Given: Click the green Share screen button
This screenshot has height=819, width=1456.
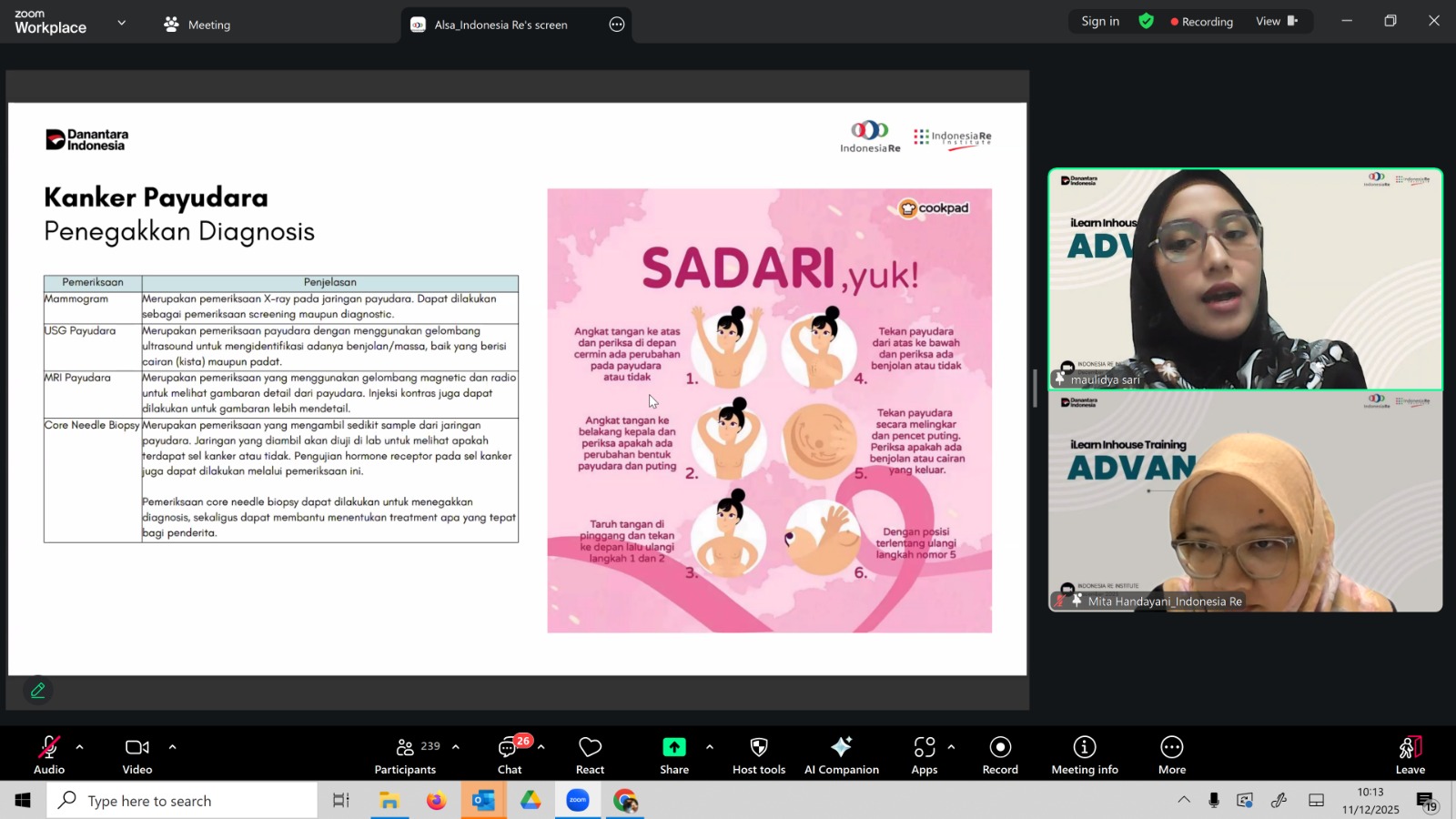Looking at the screenshot, I should click(x=674, y=754).
